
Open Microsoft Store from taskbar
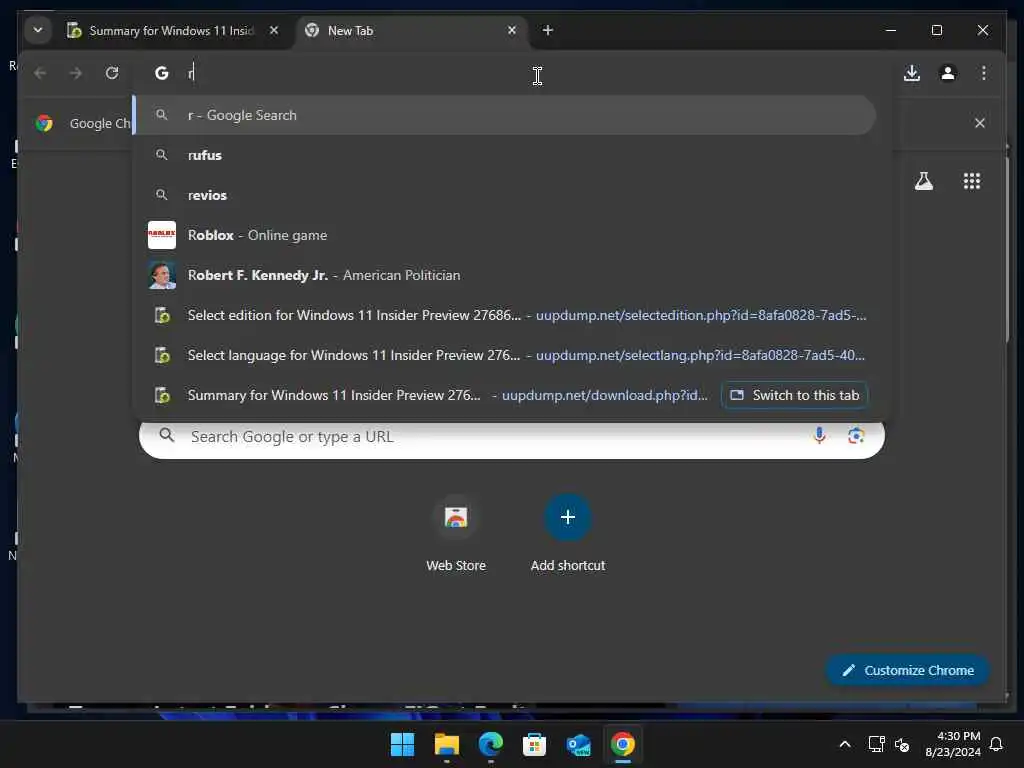coord(534,744)
